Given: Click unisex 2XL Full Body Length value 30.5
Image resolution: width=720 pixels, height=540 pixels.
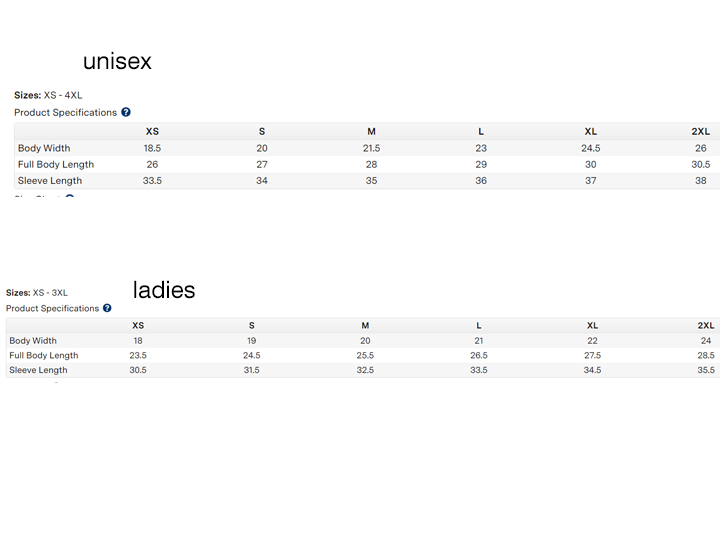Looking at the screenshot, I should pos(700,165).
